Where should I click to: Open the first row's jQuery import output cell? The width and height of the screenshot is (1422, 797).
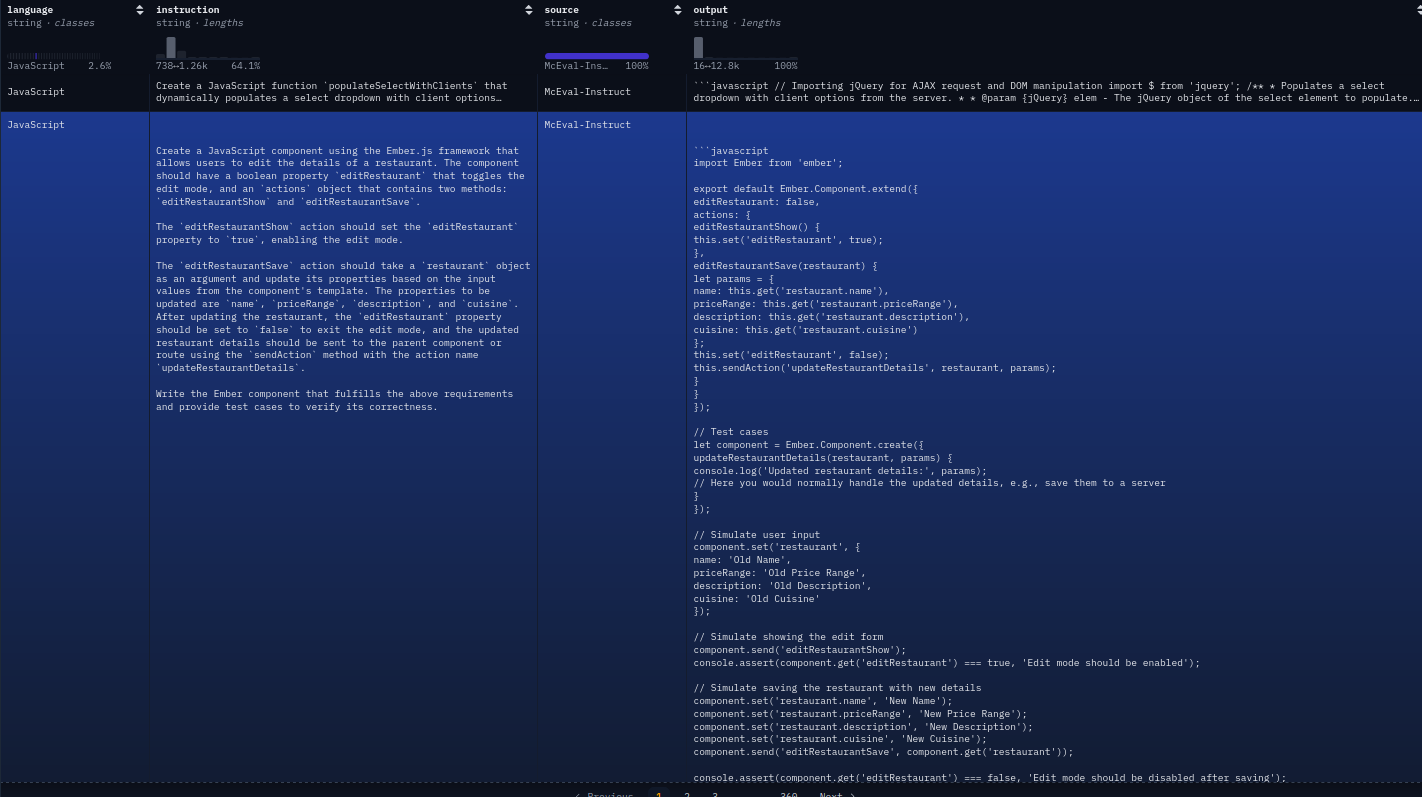coord(1054,92)
